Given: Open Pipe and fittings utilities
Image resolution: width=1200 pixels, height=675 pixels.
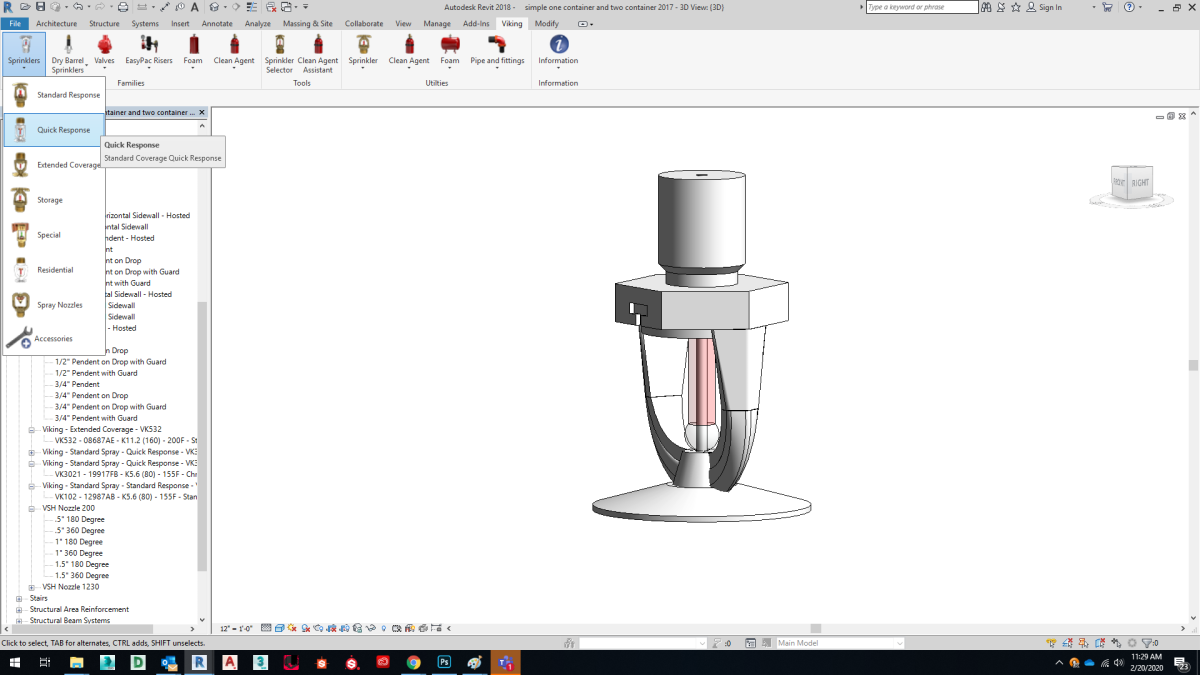Looking at the screenshot, I should pyautogui.click(x=497, y=54).
